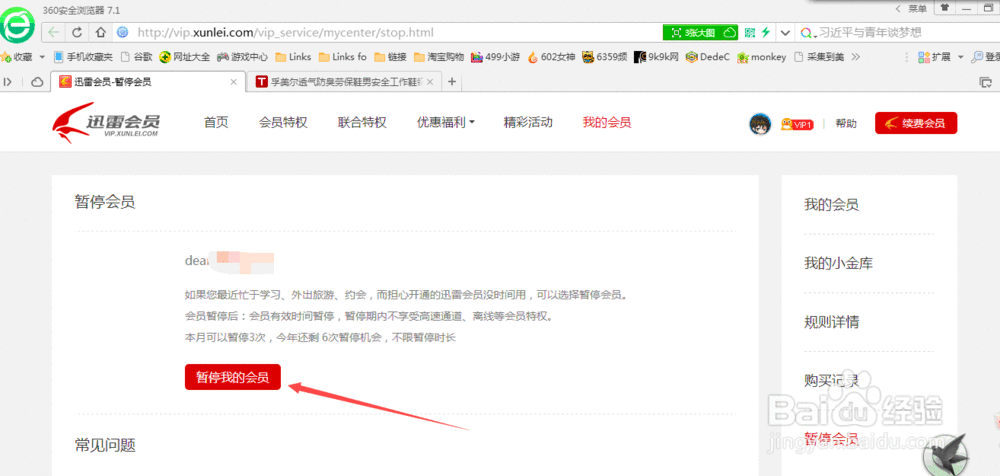This screenshot has height=476, width=1000.
Task: Click the cloud tabs icon in tab bar
Action: tap(37, 82)
